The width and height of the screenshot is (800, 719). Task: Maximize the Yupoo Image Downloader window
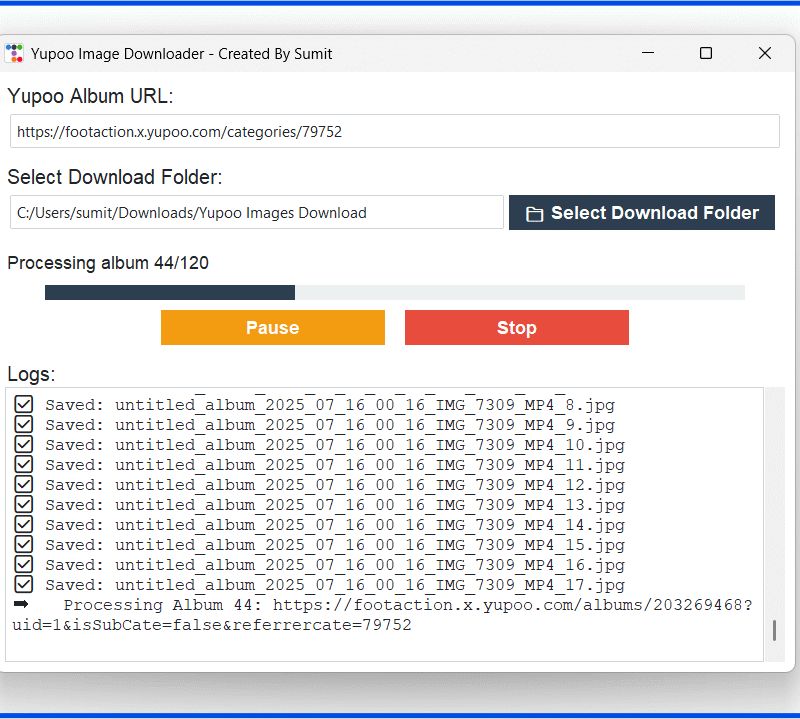[706, 54]
